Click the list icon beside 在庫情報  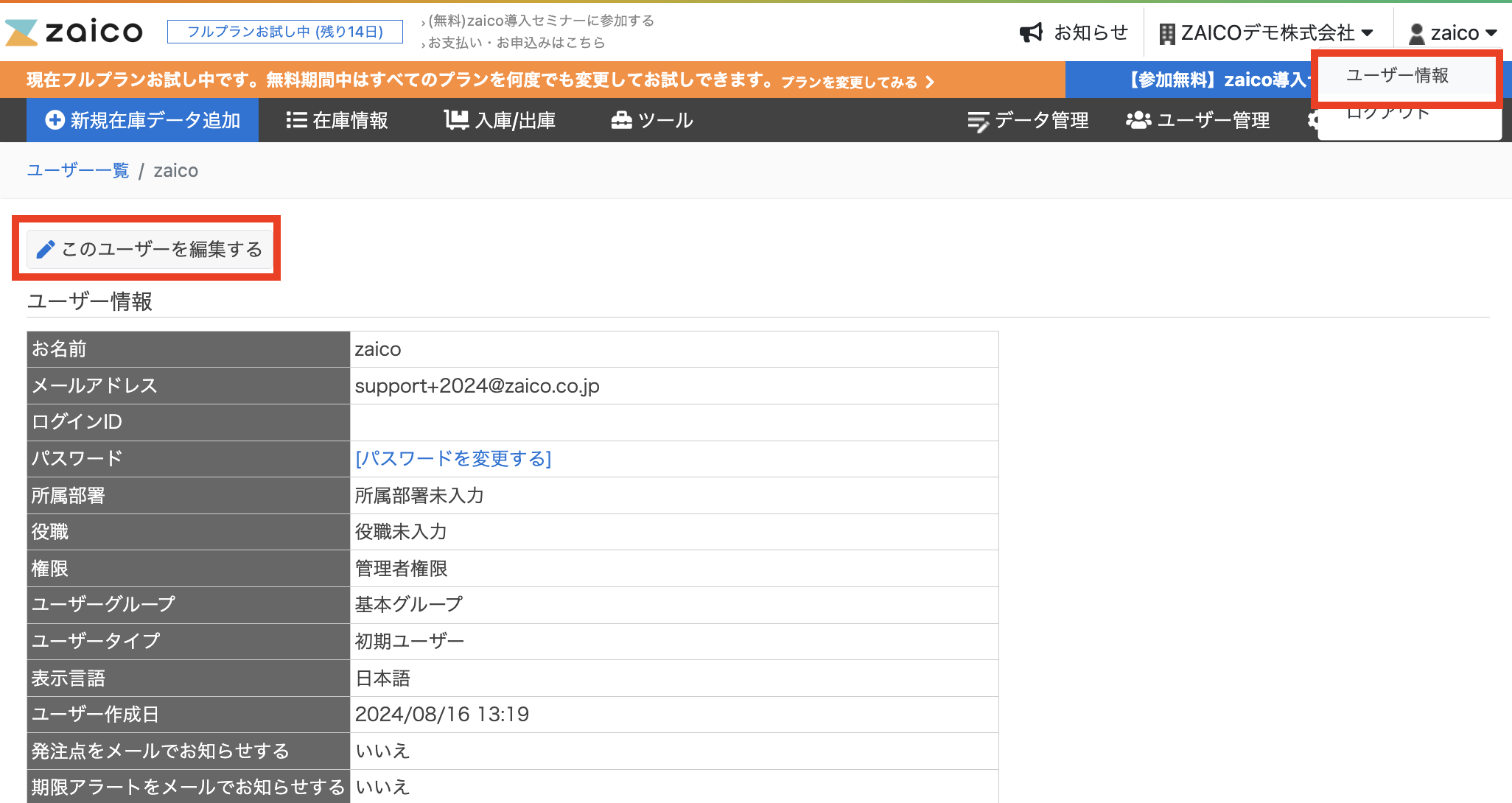[296, 119]
